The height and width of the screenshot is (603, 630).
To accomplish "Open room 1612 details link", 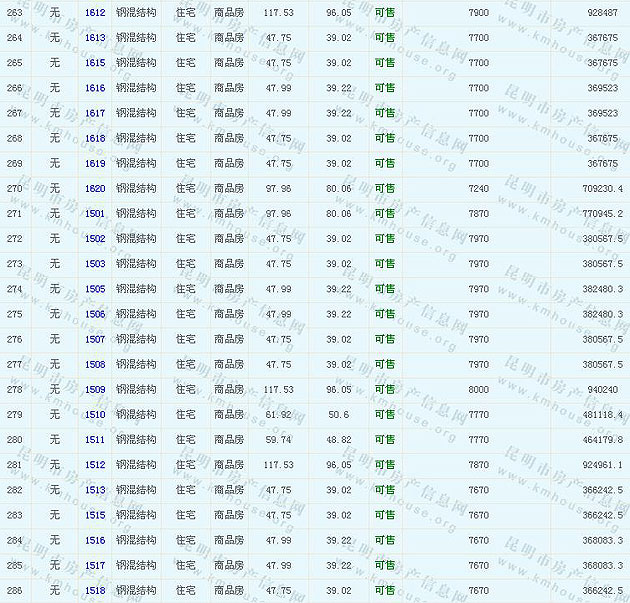I will point(95,12).
